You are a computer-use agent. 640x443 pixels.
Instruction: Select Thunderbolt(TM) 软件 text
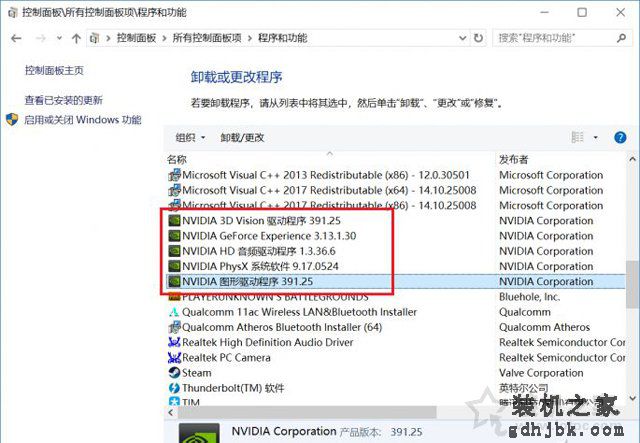tap(233, 388)
